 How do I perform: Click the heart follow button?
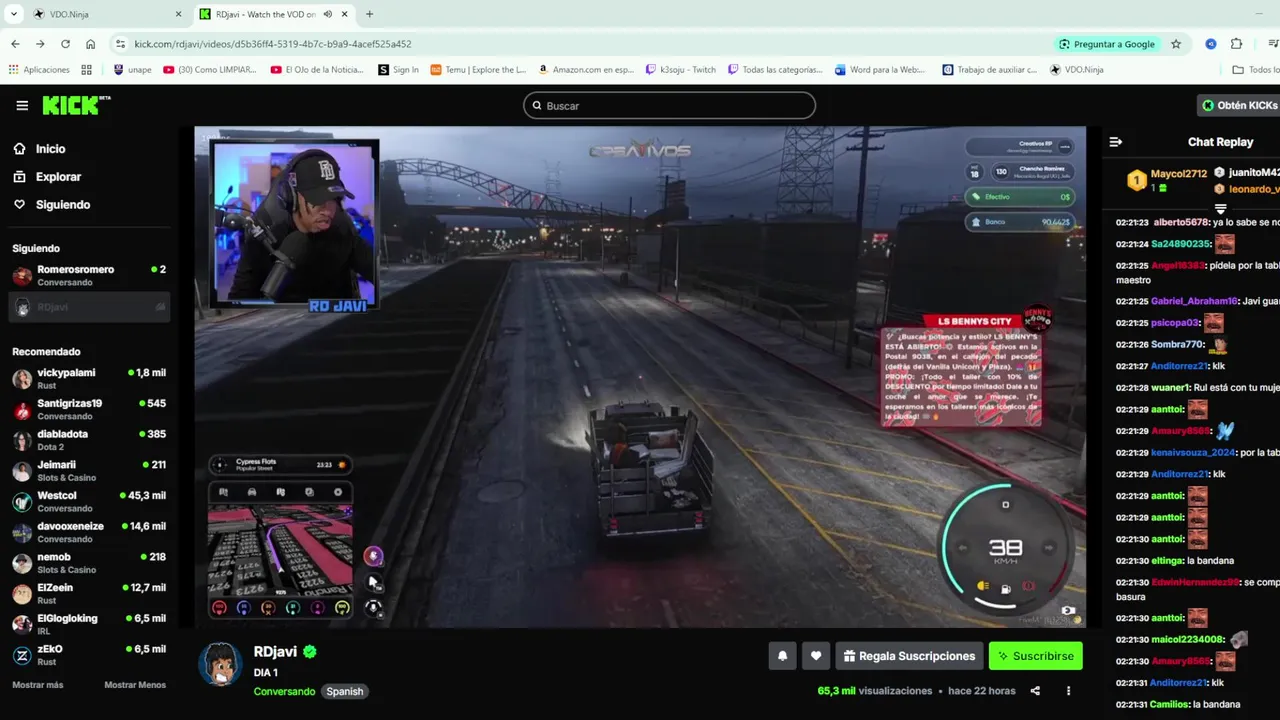[816, 656]
